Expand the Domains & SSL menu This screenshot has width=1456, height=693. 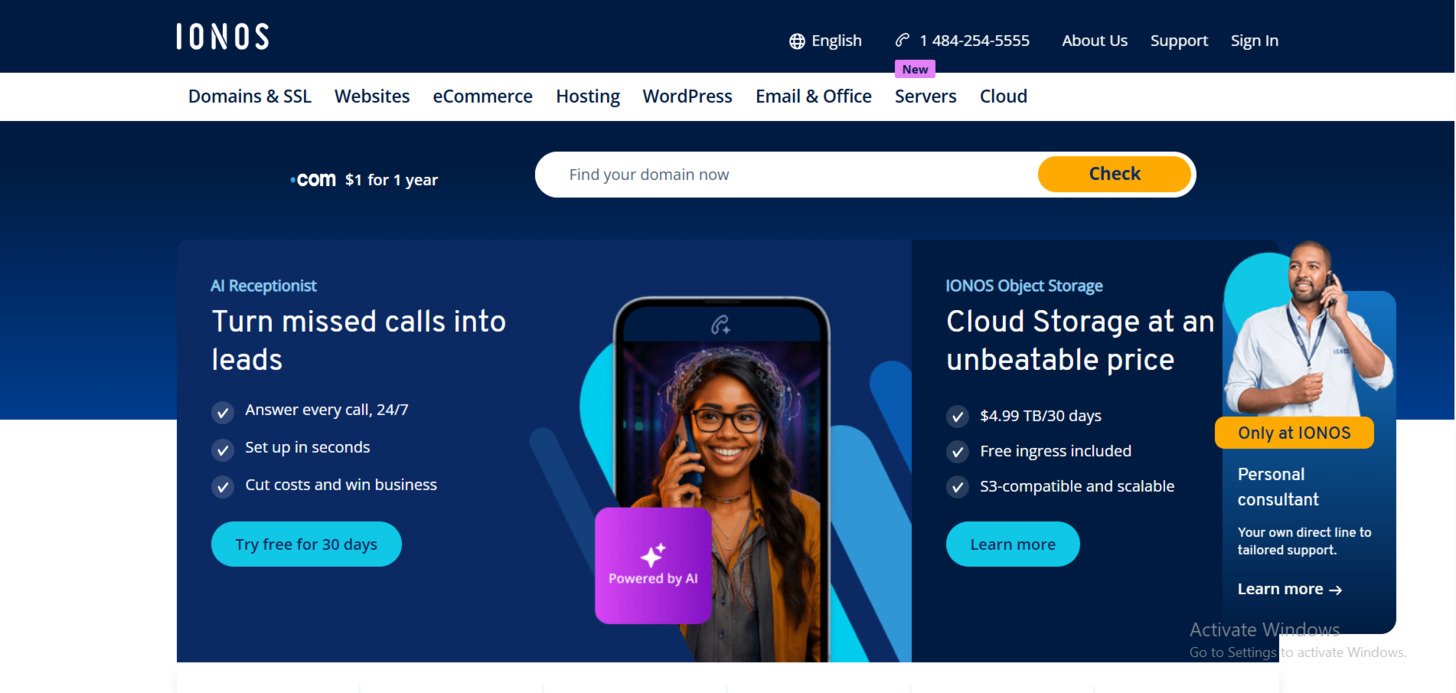(250, 96)
